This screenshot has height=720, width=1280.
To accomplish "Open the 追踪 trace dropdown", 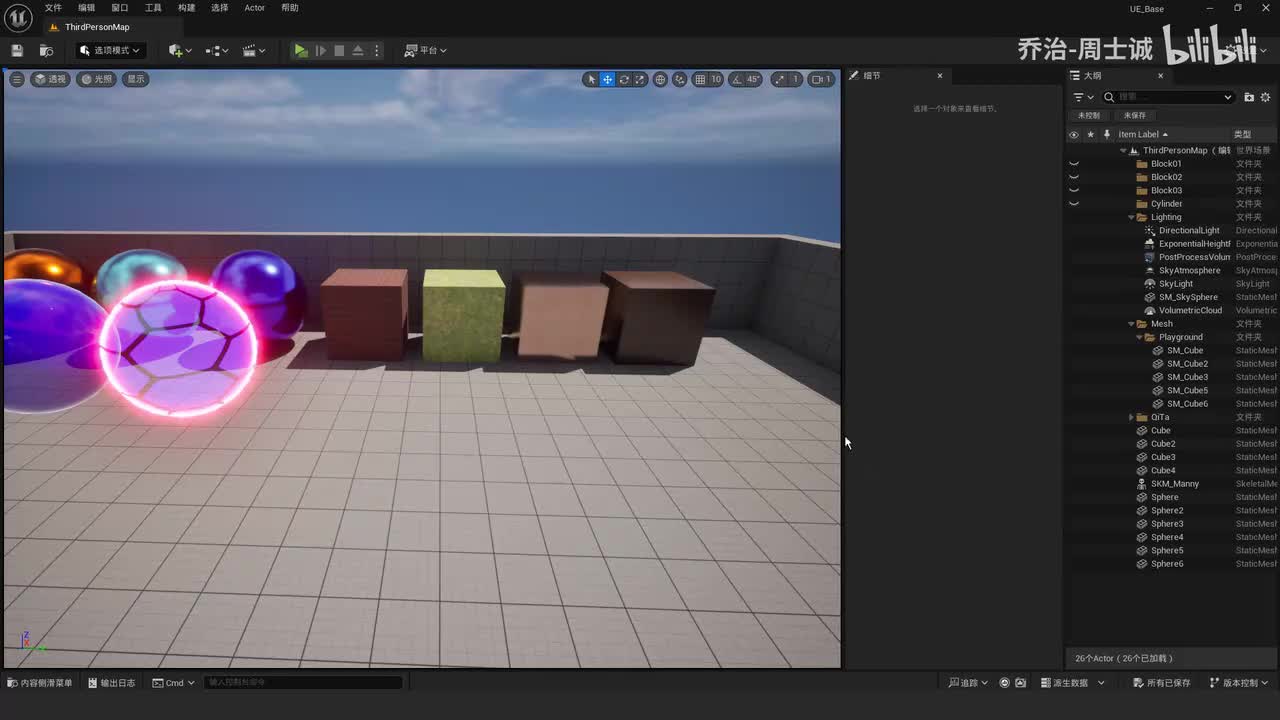I will tap(968, 683).
